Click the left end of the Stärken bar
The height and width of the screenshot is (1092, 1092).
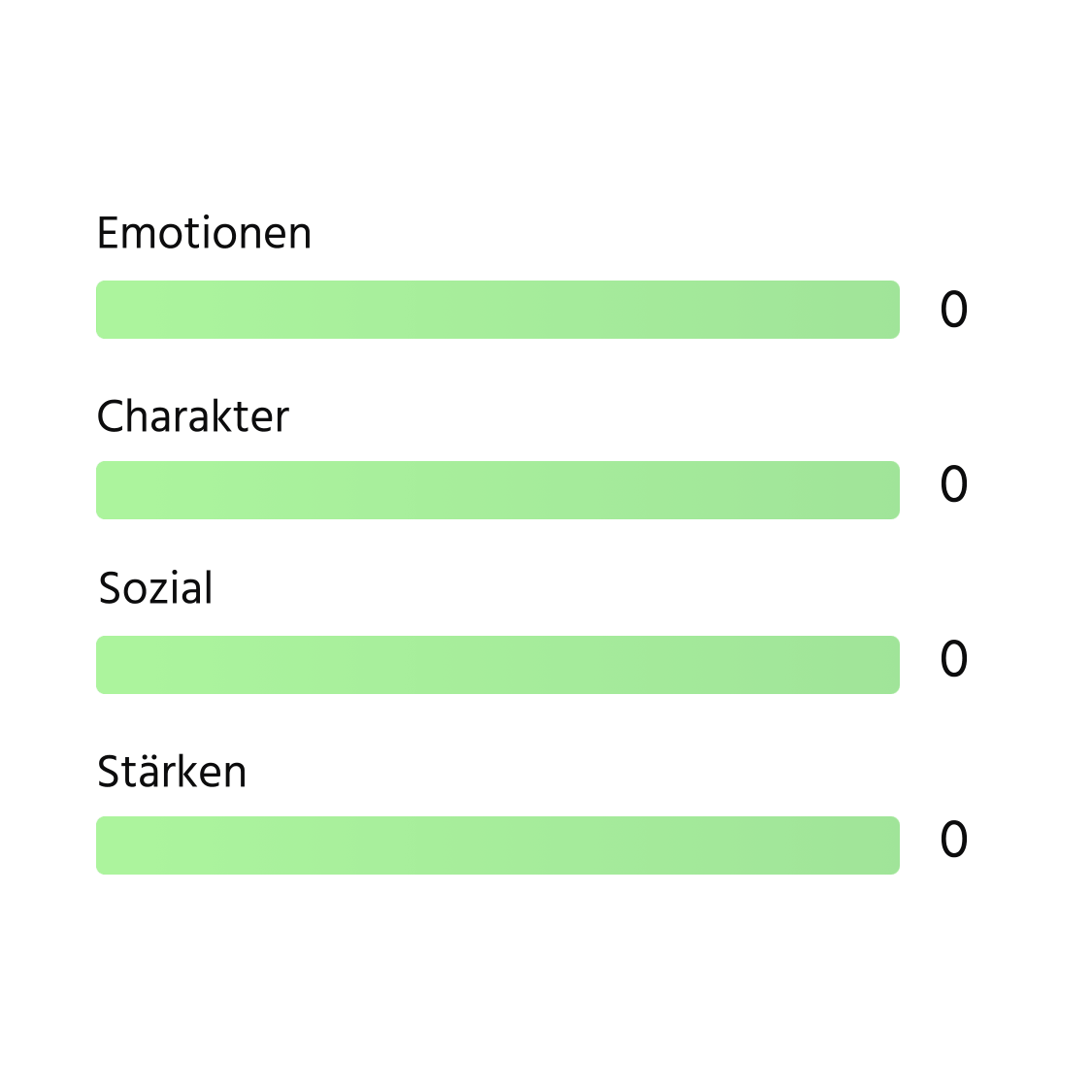[x=105, y=845]
